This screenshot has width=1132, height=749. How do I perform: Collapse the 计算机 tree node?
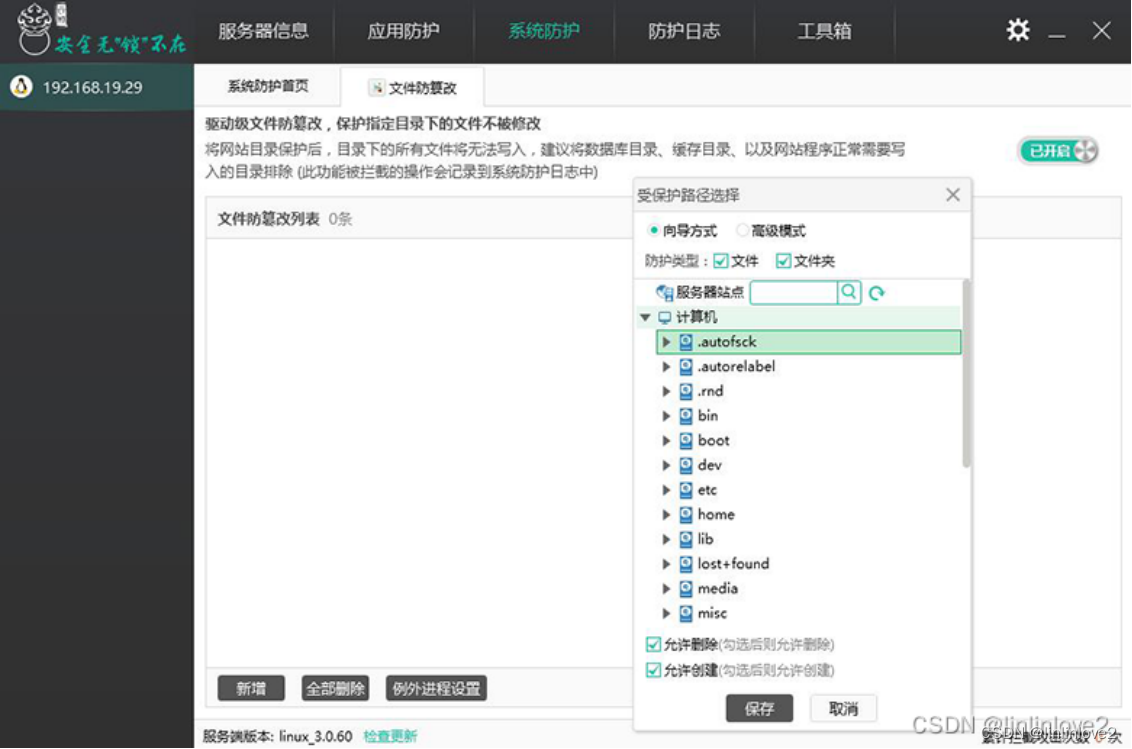click(x=645, y=317)
